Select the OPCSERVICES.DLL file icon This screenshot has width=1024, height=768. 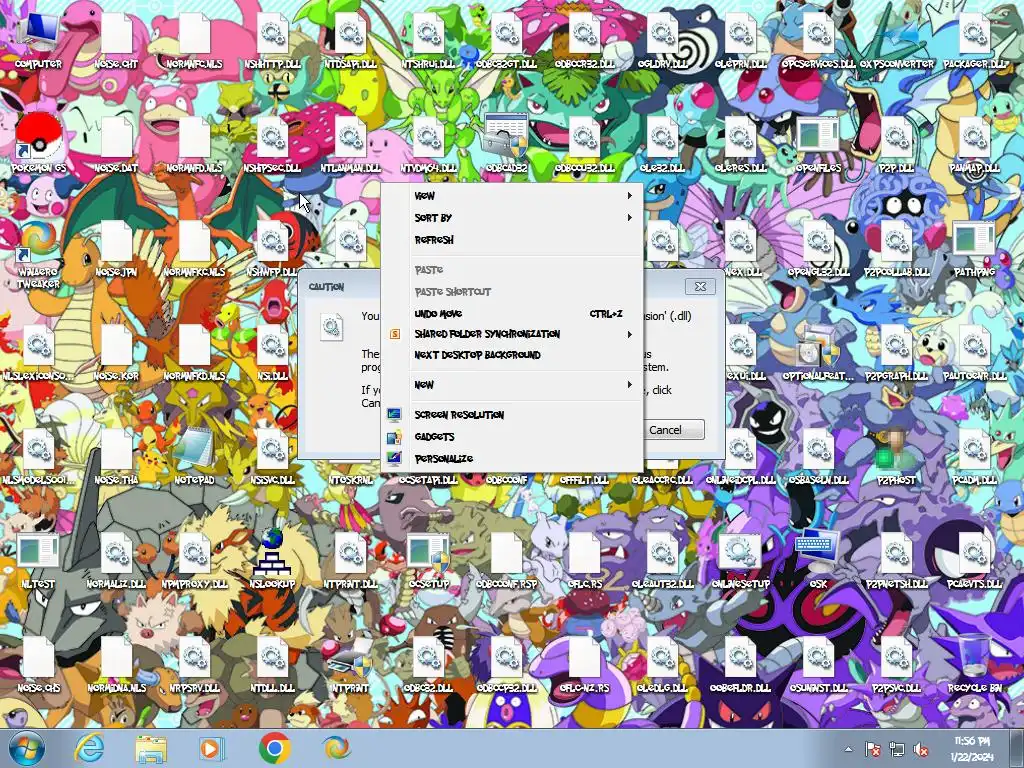[818, 40]
